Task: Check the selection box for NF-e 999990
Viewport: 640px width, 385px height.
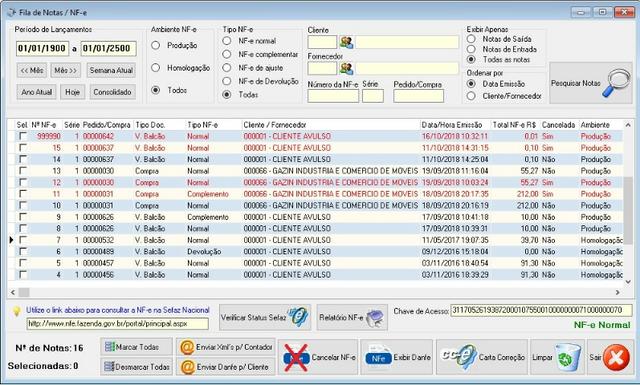Action: pyautogui.click(x=23, y=136)
